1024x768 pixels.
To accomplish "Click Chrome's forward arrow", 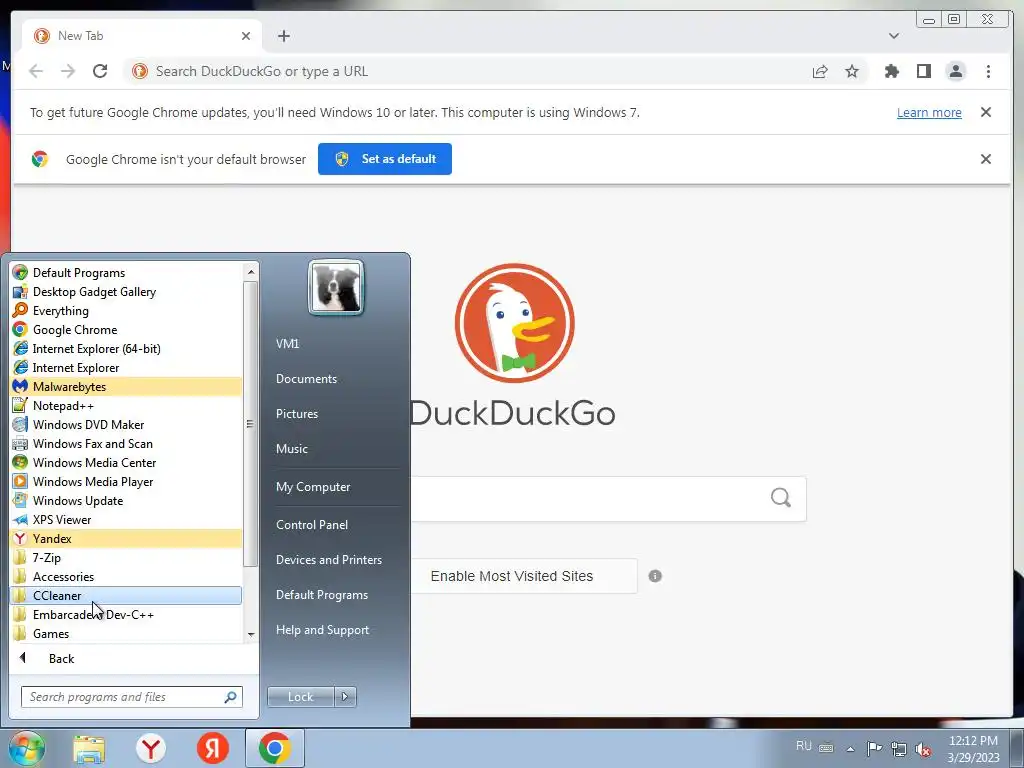I will pyautogui.click(x=68, y=71).
